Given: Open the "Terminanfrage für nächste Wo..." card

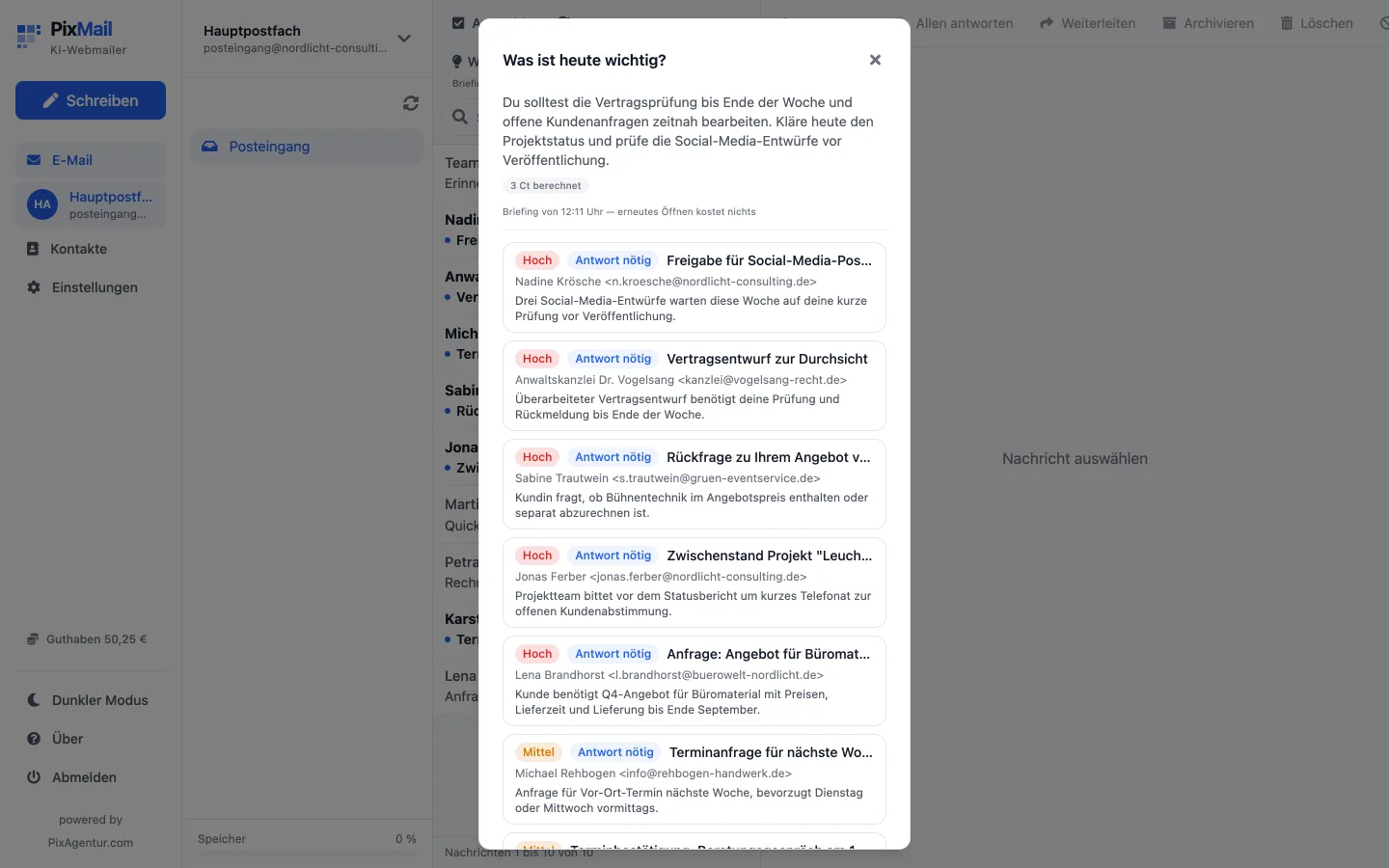Looking at the screenshot, I should tap(694, 779).
